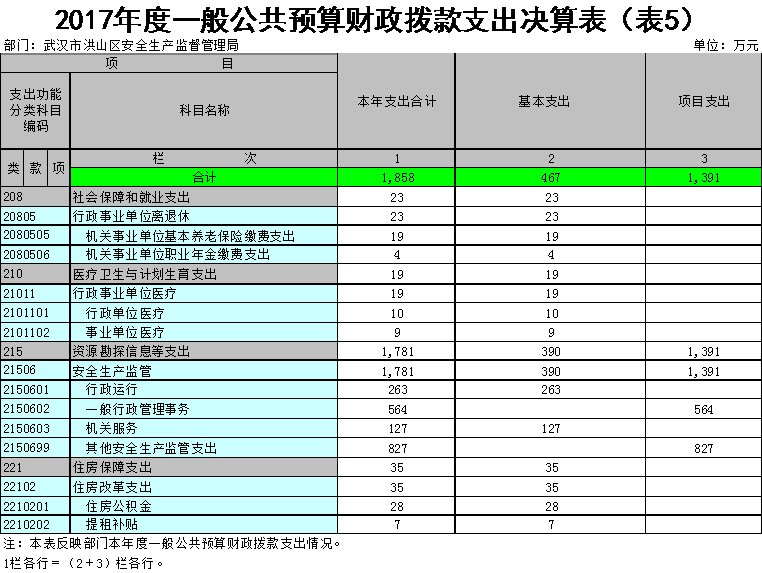Click the 本年支出合计 column header

[396, 101]
